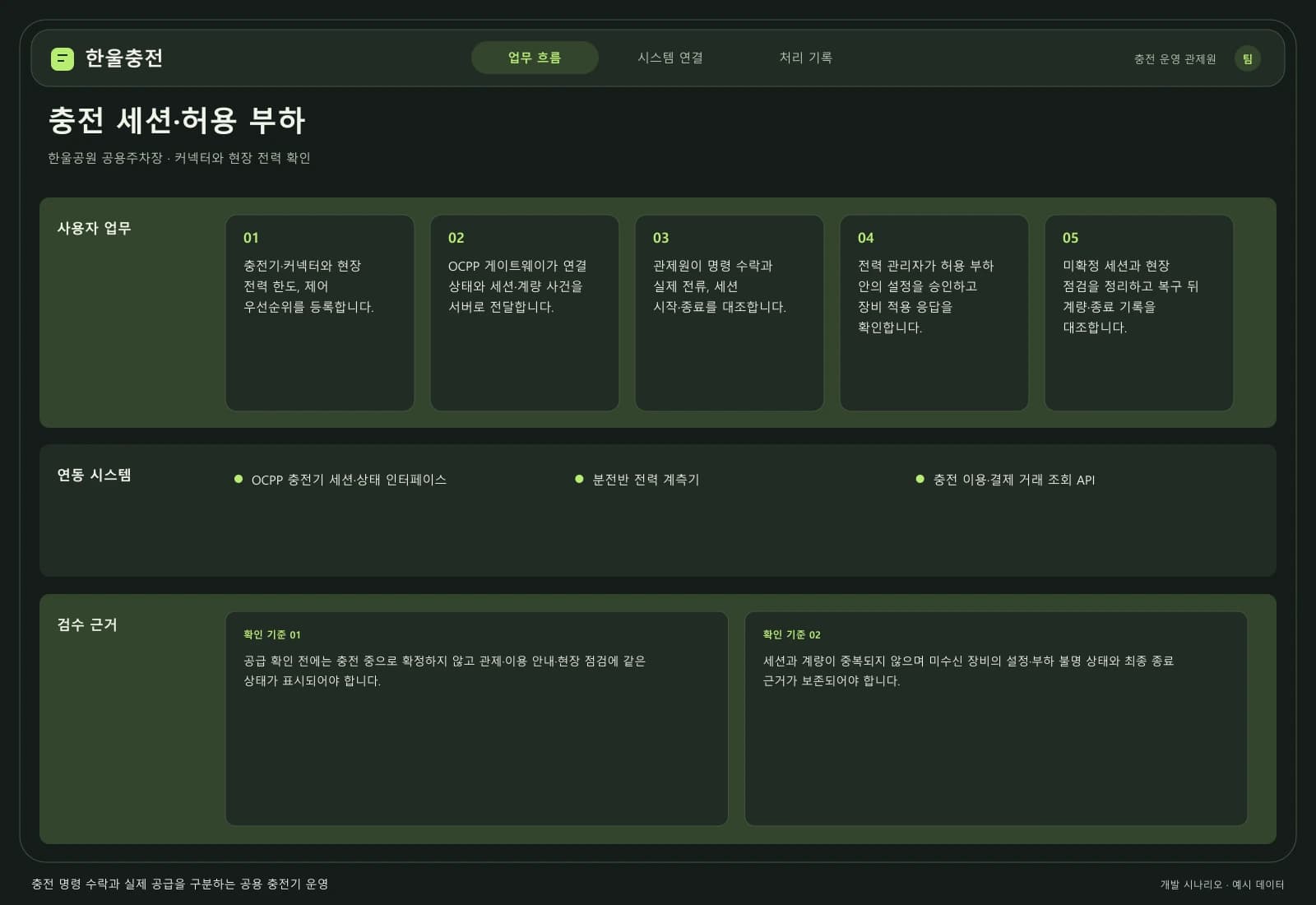Screen dimensions: 1316x905
Task: Click the 개발 시나리오 · 예시 데이터 footer note
Action: 1222,884
